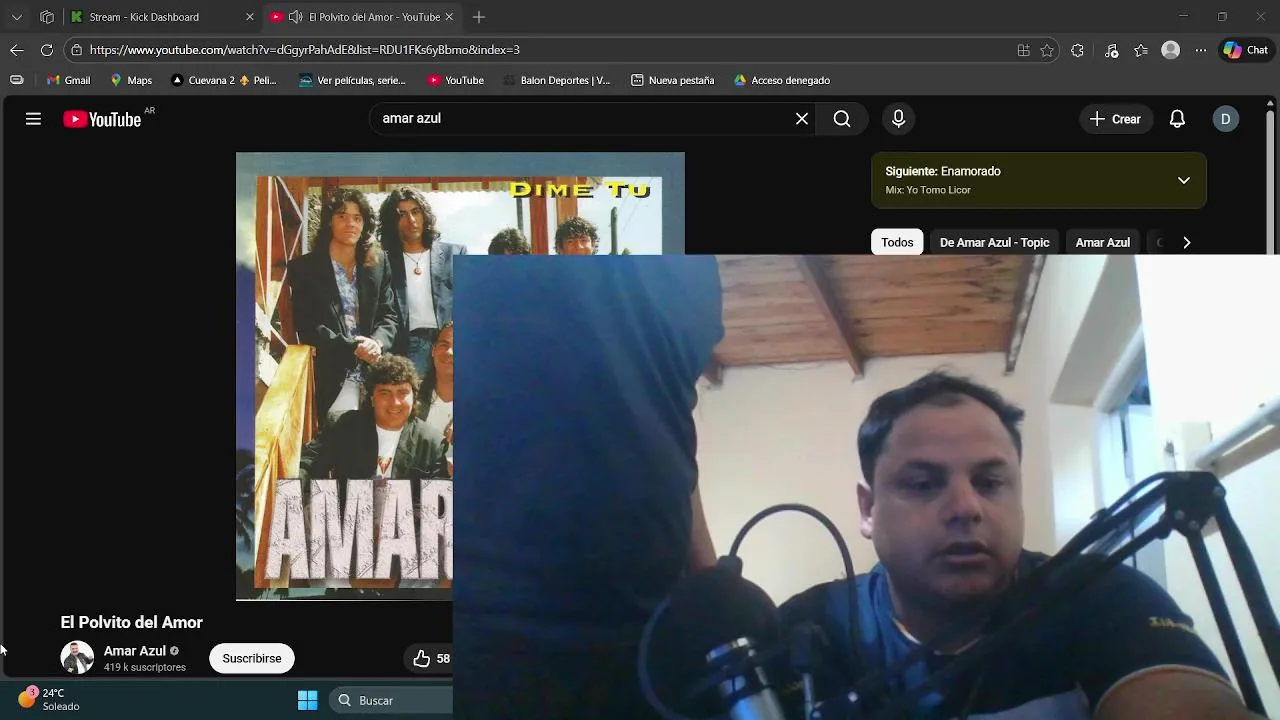The image size is (1280, 720).
Task: Reload the page with refresh icon
Action: coord(47,50)
